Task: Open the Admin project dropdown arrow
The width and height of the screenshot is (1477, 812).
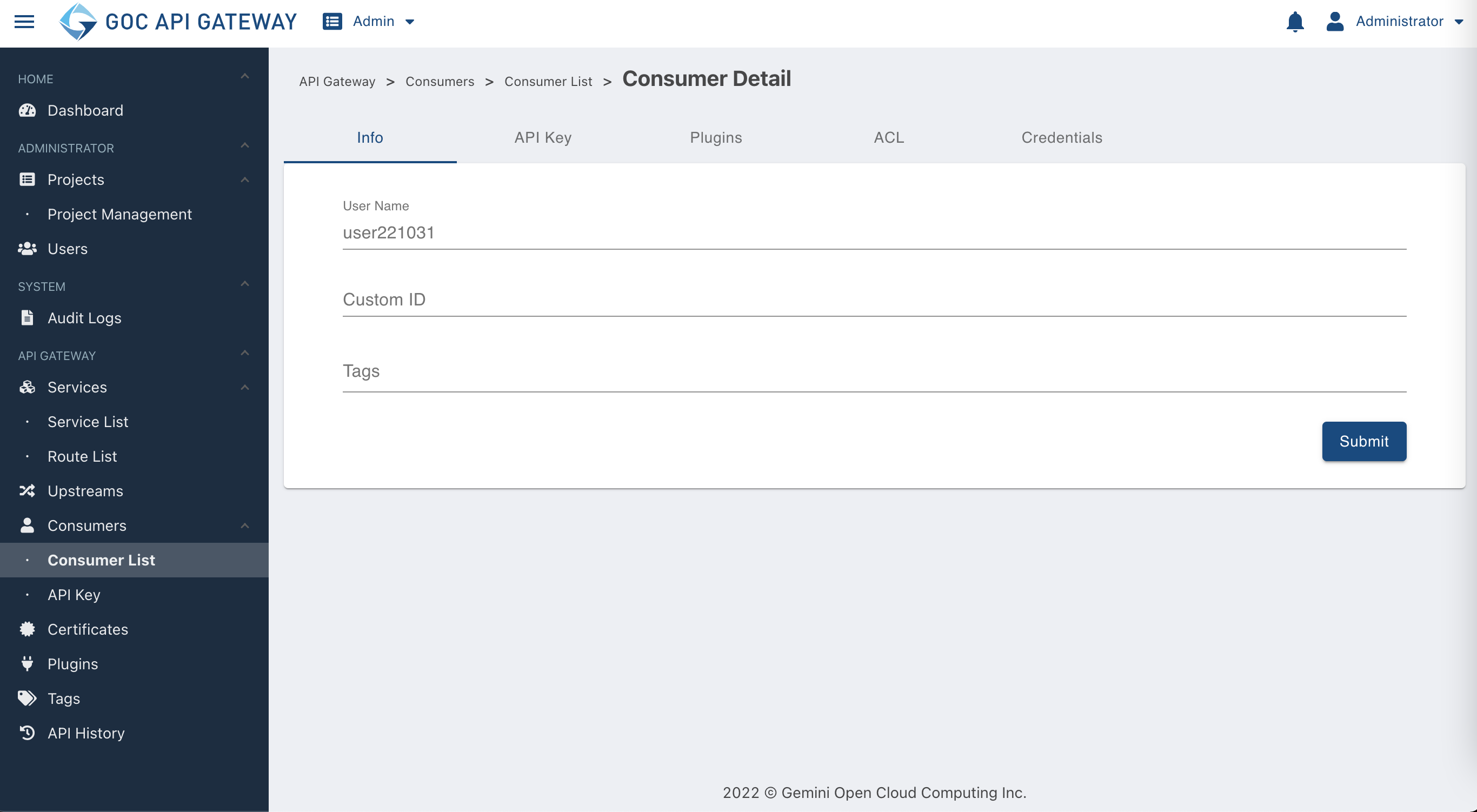Action: (x=410, y=22)
